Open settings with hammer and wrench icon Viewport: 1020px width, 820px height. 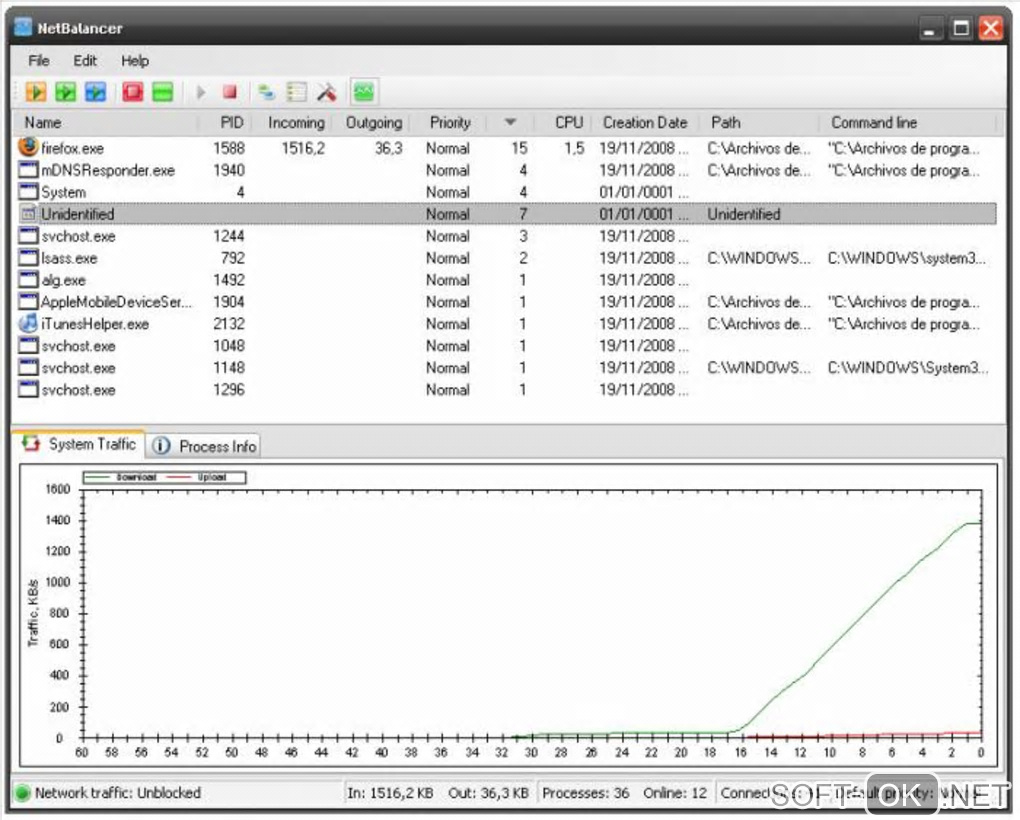327,92
